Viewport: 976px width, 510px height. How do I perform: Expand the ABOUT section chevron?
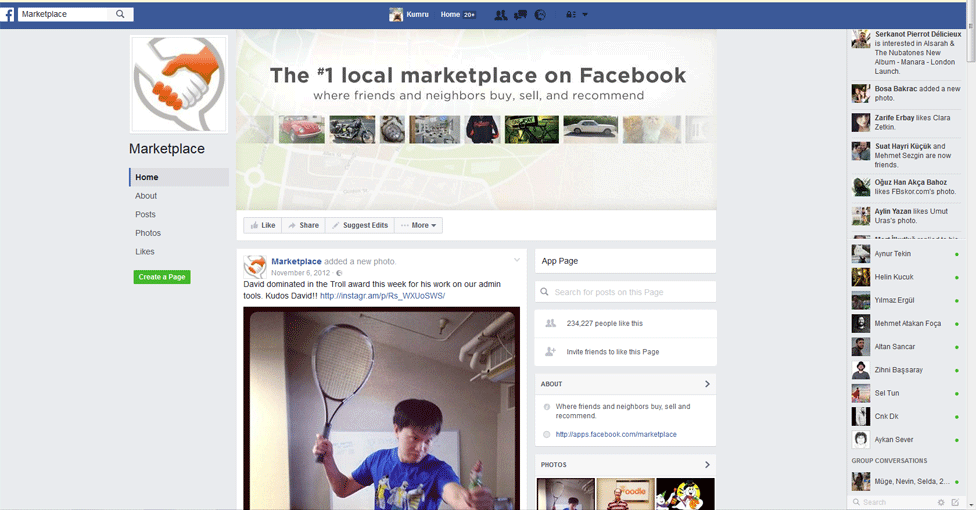click(x=707, y=384)
